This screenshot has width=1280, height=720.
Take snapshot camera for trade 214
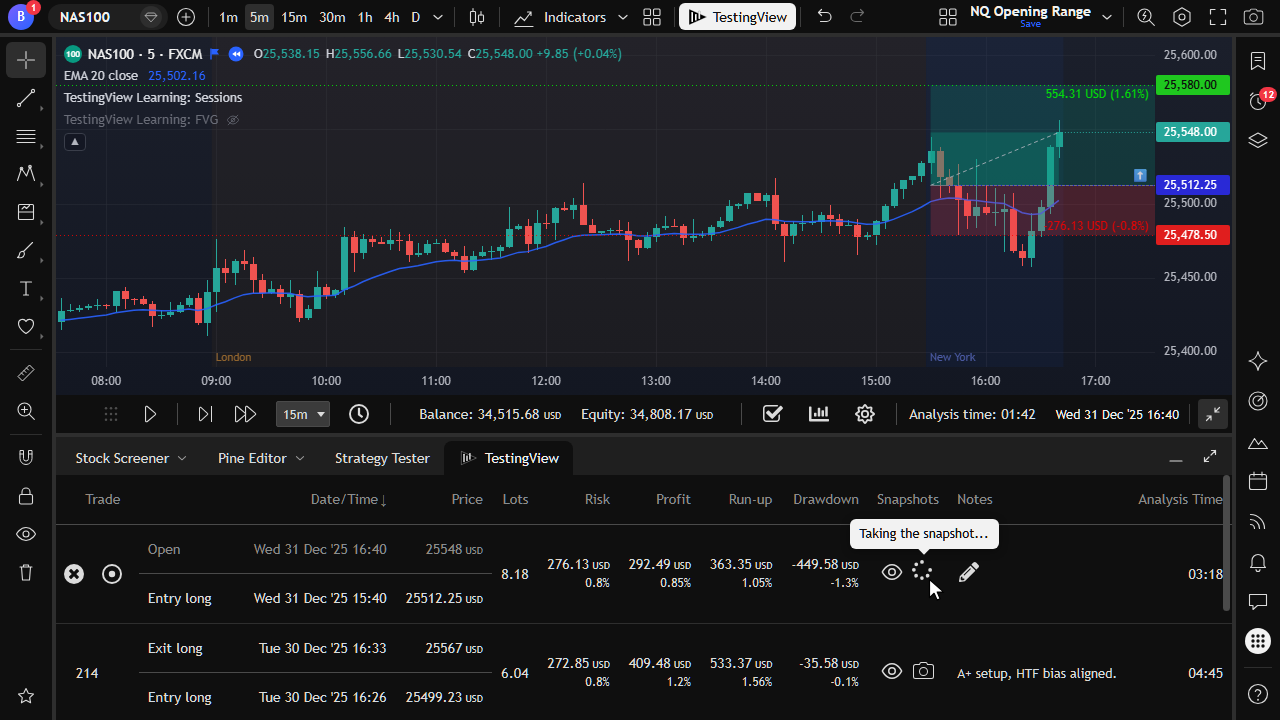pos(924,672)
